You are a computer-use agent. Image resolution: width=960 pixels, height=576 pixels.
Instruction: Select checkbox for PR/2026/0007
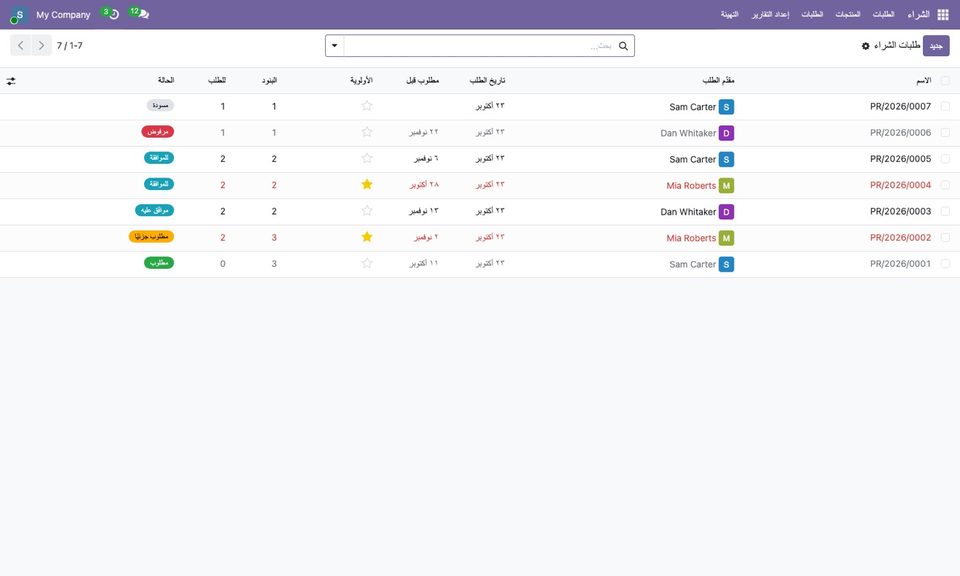[x=945, y=107]
